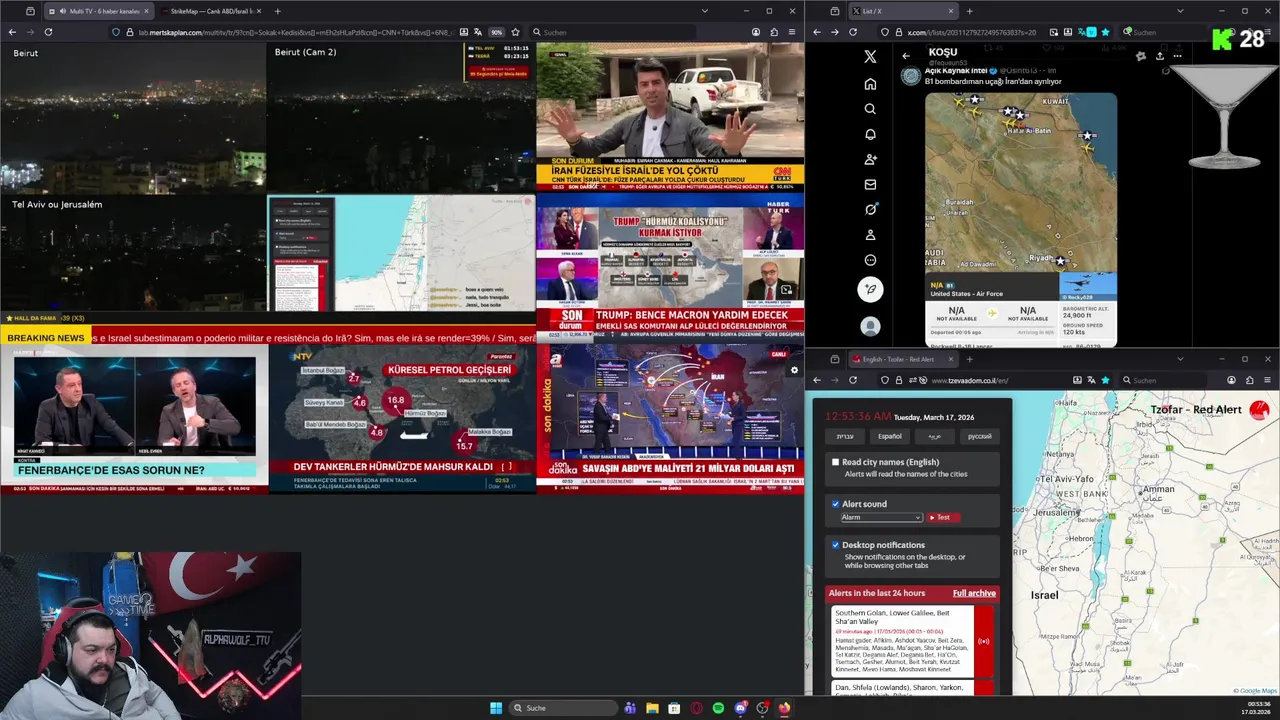Open the tab list dropdown in X window
1280x720 pixels.
1180,11
